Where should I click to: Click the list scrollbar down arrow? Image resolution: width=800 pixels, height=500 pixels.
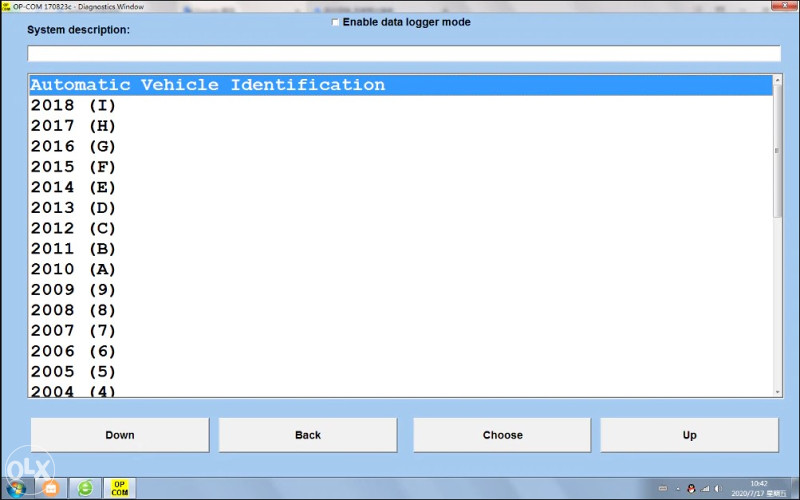[778, 392]
